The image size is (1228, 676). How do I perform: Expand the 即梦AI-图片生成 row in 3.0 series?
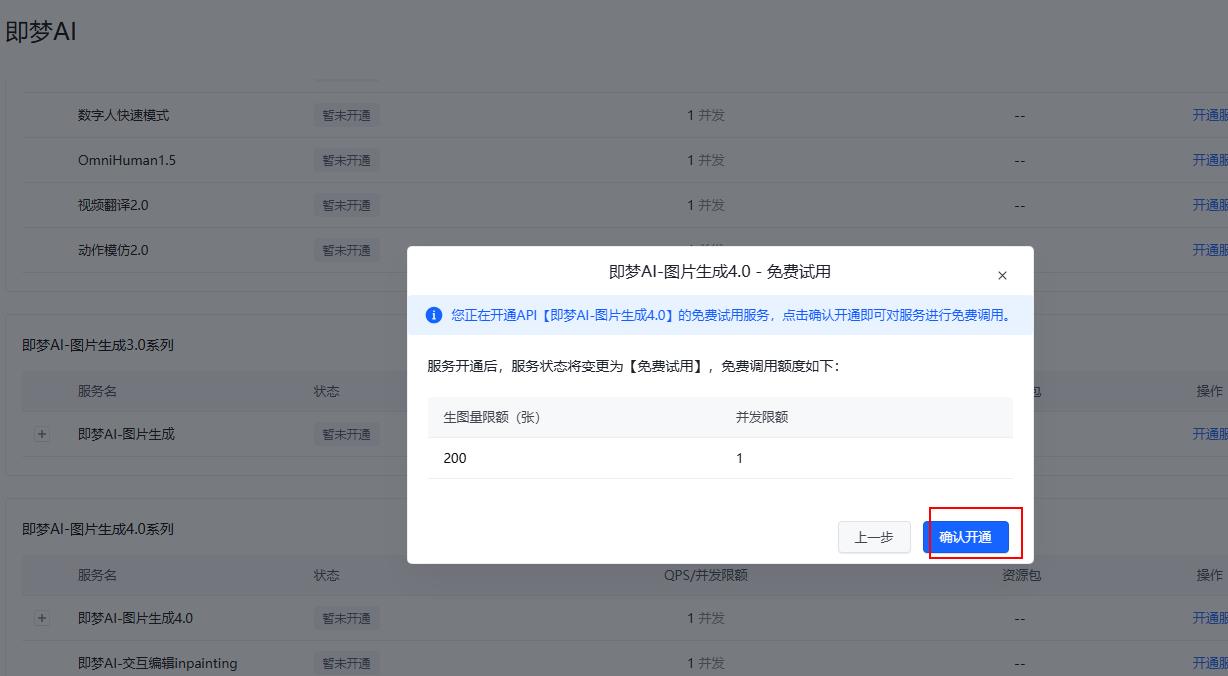[42, 434]
